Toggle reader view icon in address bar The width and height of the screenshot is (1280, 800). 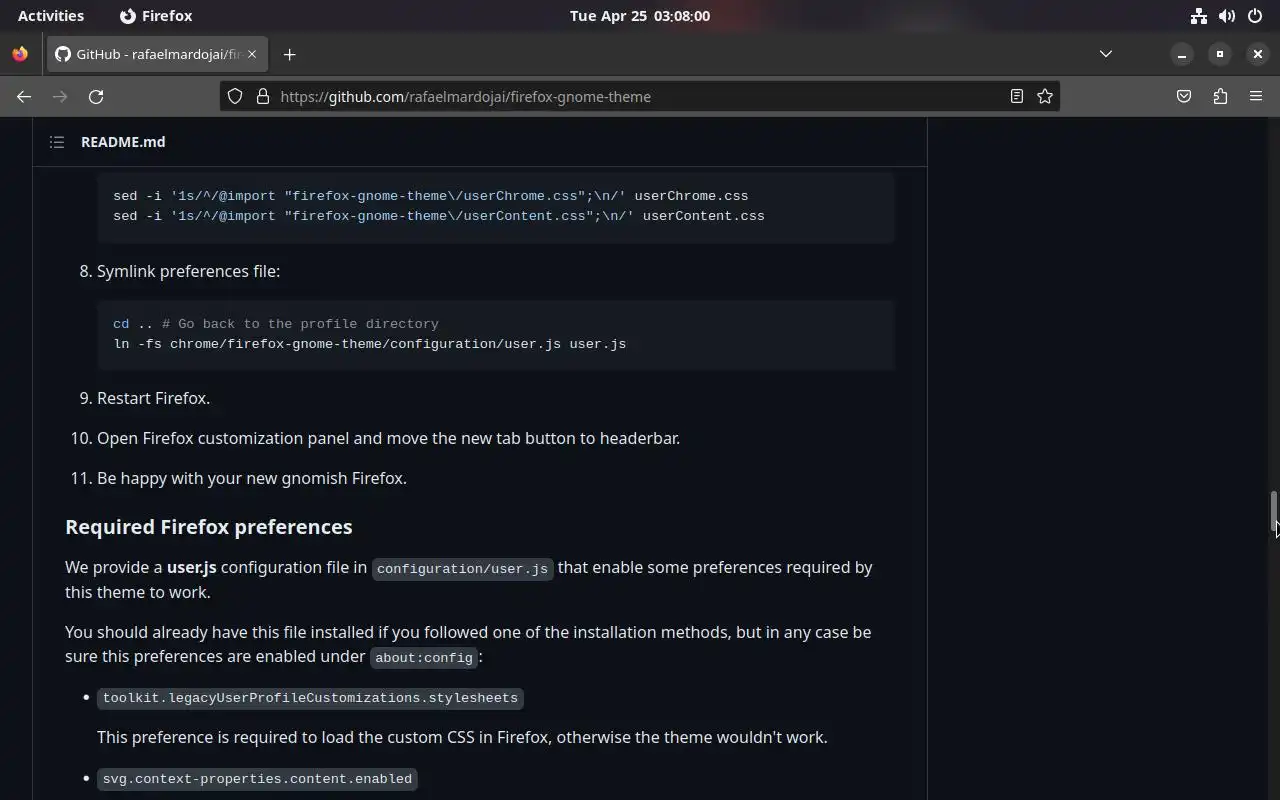1017,97
